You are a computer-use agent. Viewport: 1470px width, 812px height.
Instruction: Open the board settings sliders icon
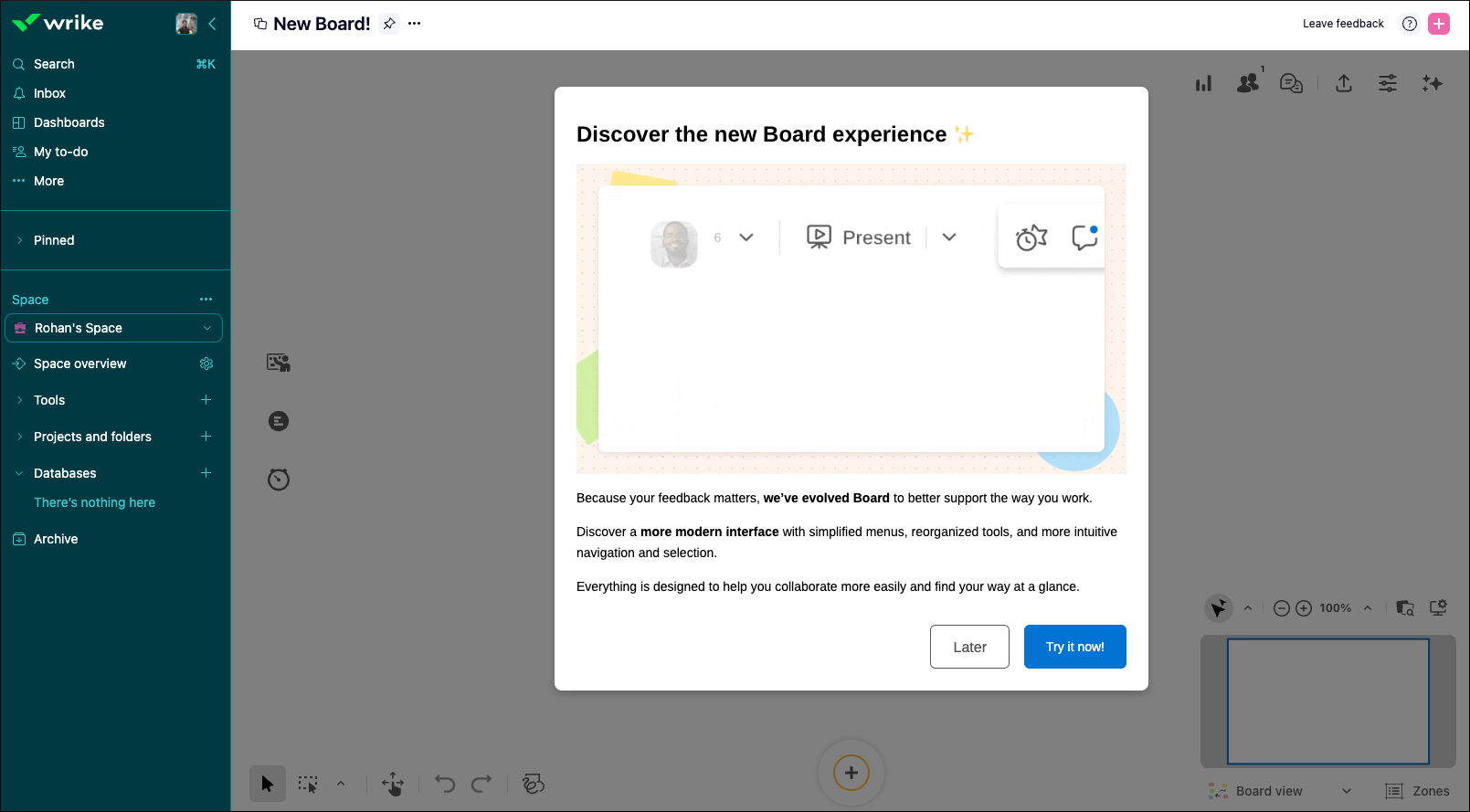point(1387,84)
